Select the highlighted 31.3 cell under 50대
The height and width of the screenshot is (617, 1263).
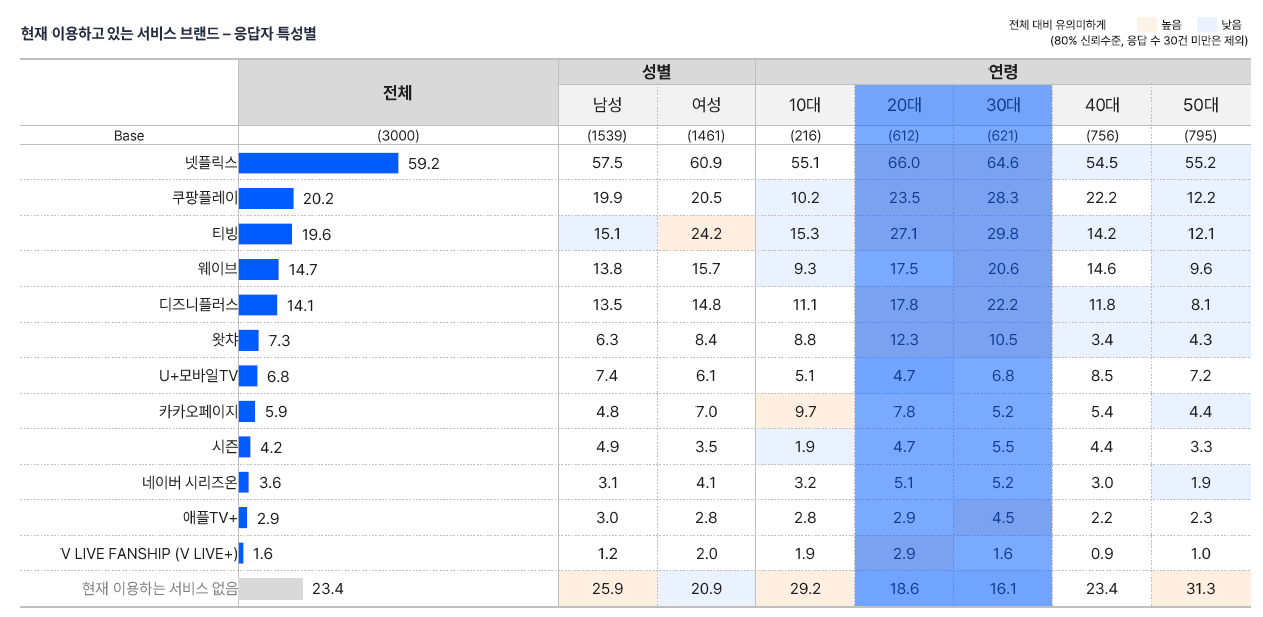click(1200, 589)
